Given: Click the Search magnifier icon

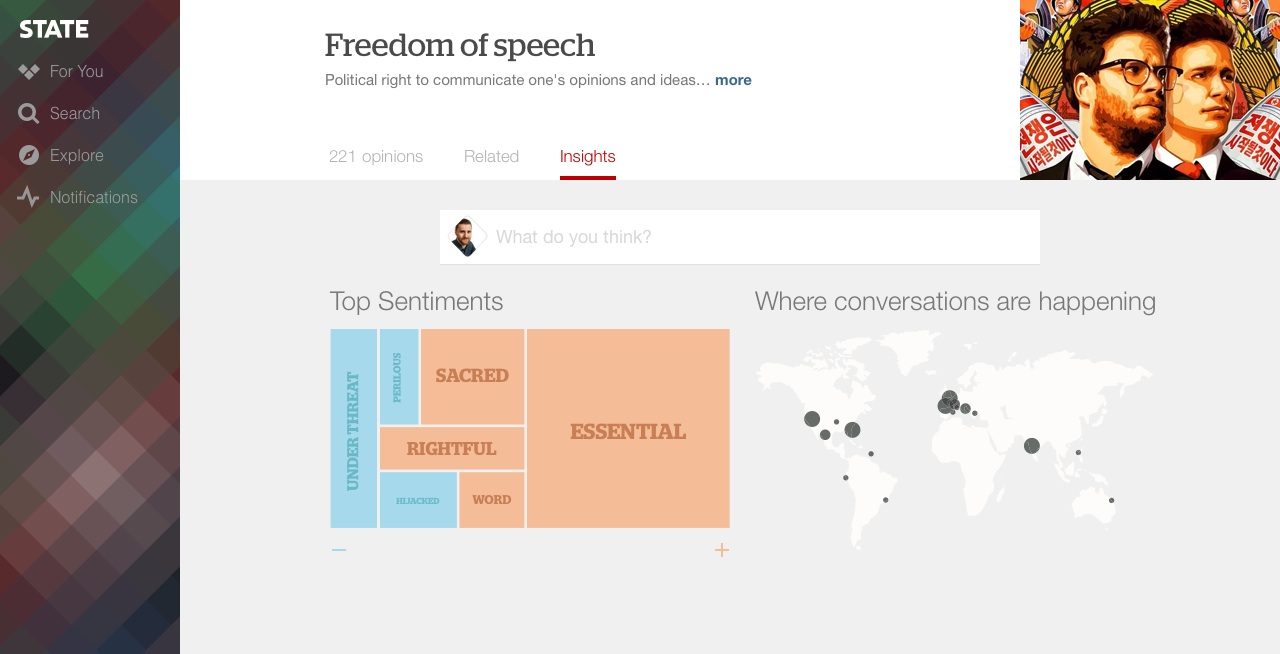Looking at the screenshot, I should click(x=28, y=113).
